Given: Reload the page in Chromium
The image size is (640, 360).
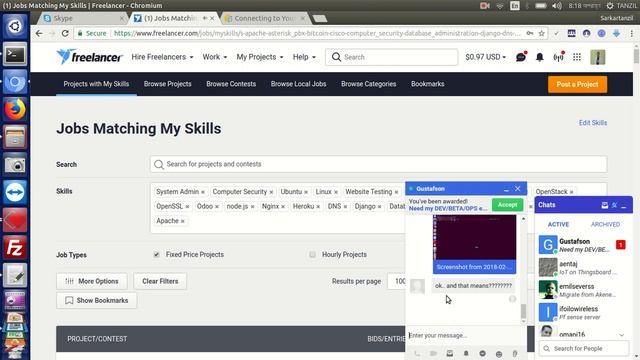Looking at the screenshot, I should [x=65, y=33].
